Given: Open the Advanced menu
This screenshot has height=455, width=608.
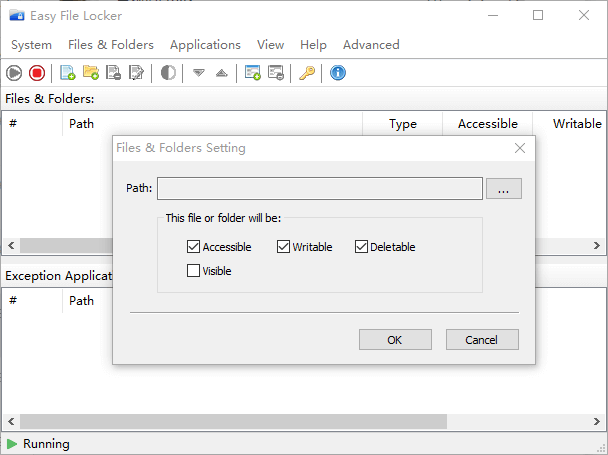Looking at the screenshot, I should click(371, 45).
